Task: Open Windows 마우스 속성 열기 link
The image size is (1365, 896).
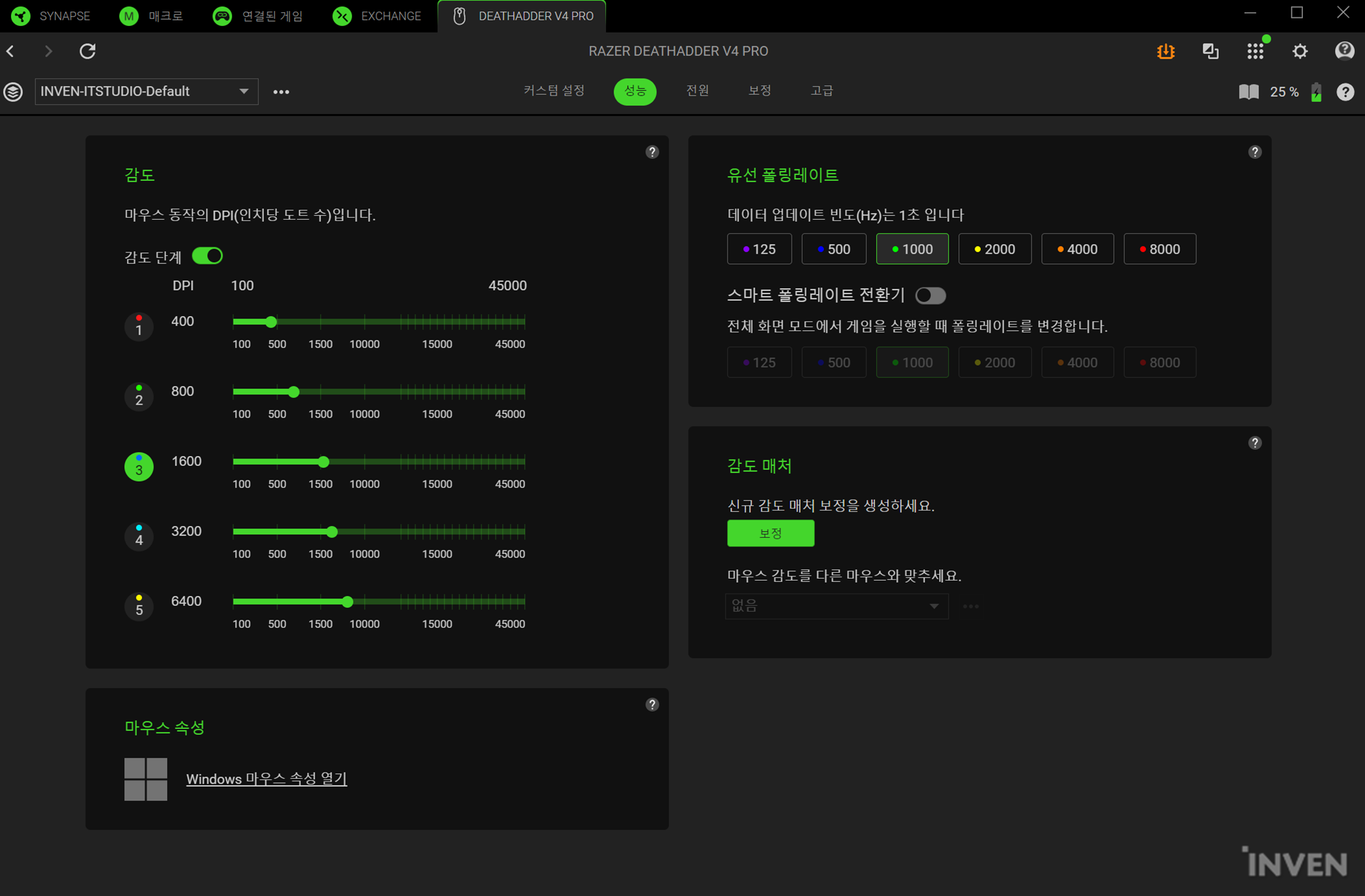Action: (x=267, y=779)
